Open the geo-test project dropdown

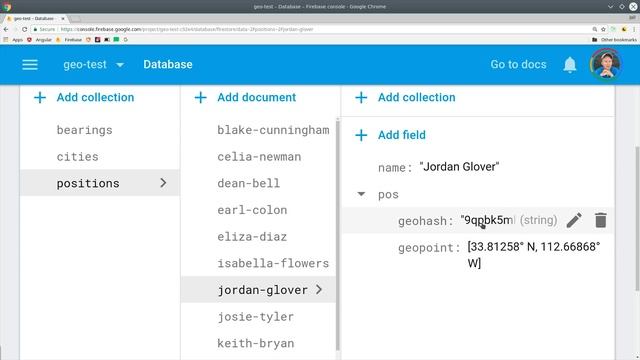point(93,64)
